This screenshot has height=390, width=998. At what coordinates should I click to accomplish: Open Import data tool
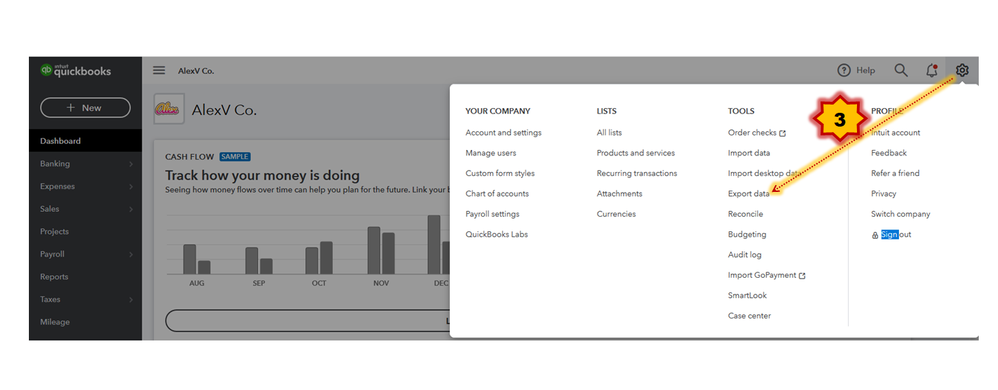point(749,153)
